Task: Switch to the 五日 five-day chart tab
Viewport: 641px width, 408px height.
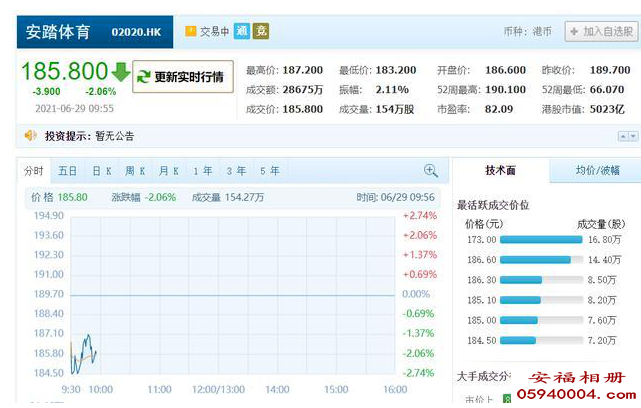Action: 67,170
